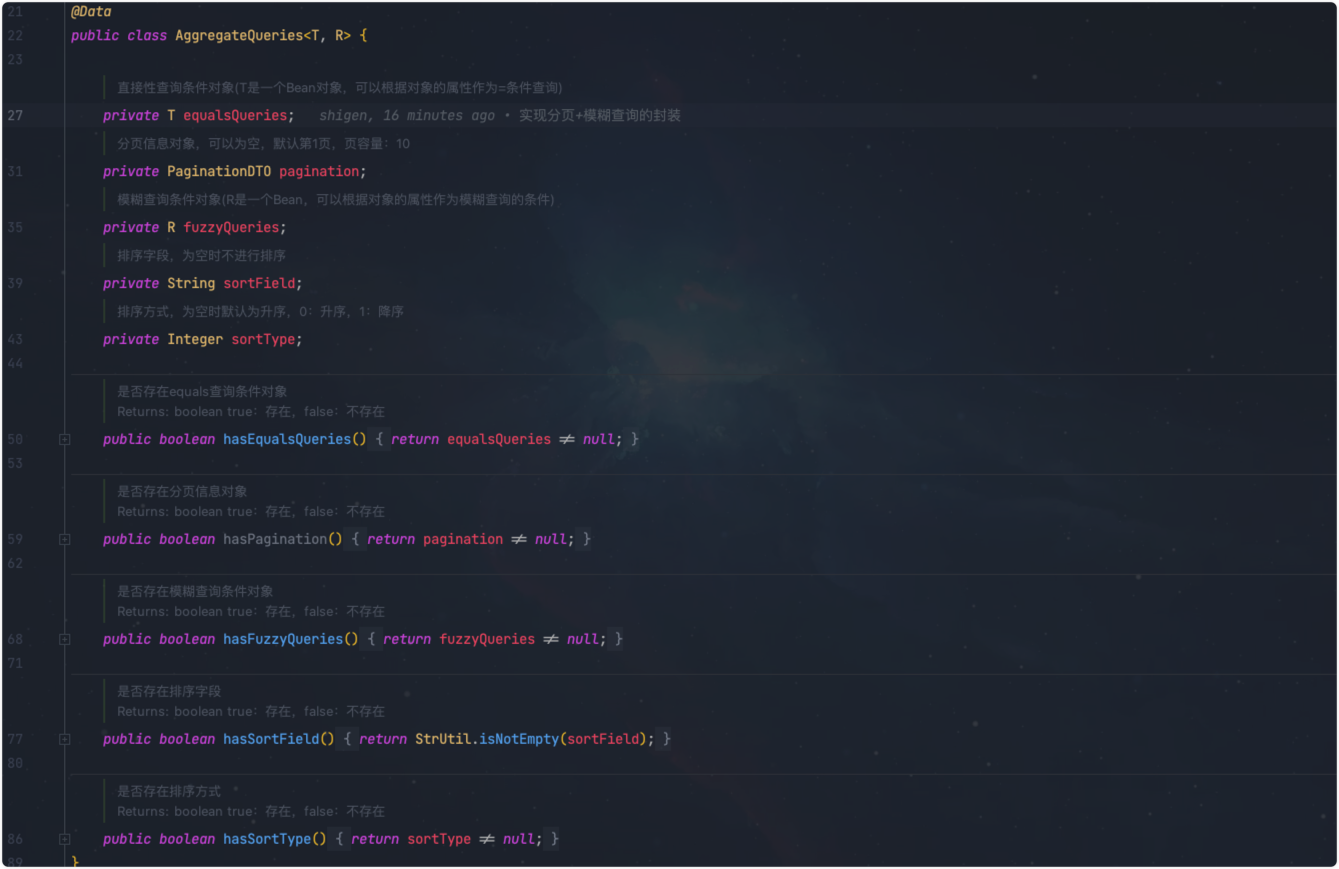Click line number 35 in the gutter

[14, 228]
